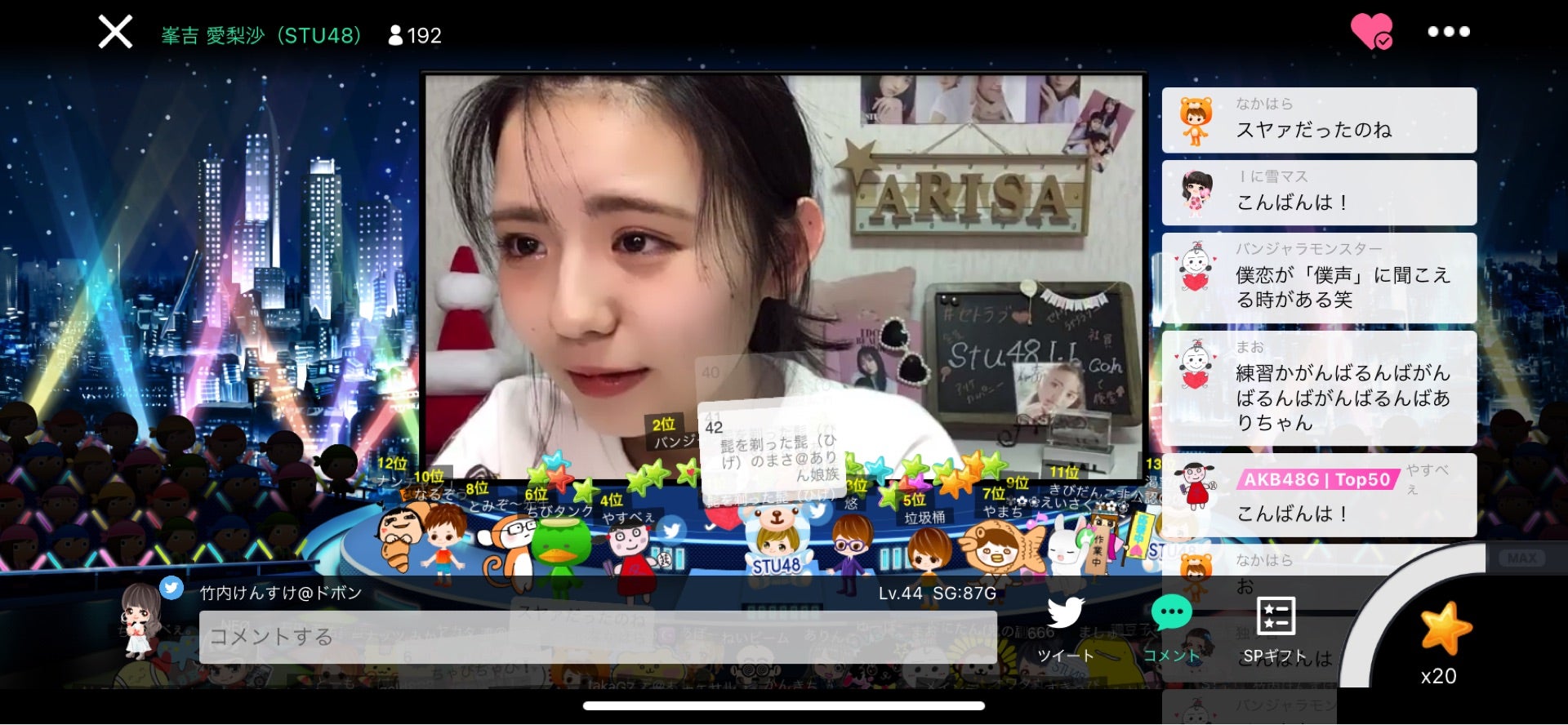Tap バンジャラモンスター's daruma avatar

[x=1196, y=267]
